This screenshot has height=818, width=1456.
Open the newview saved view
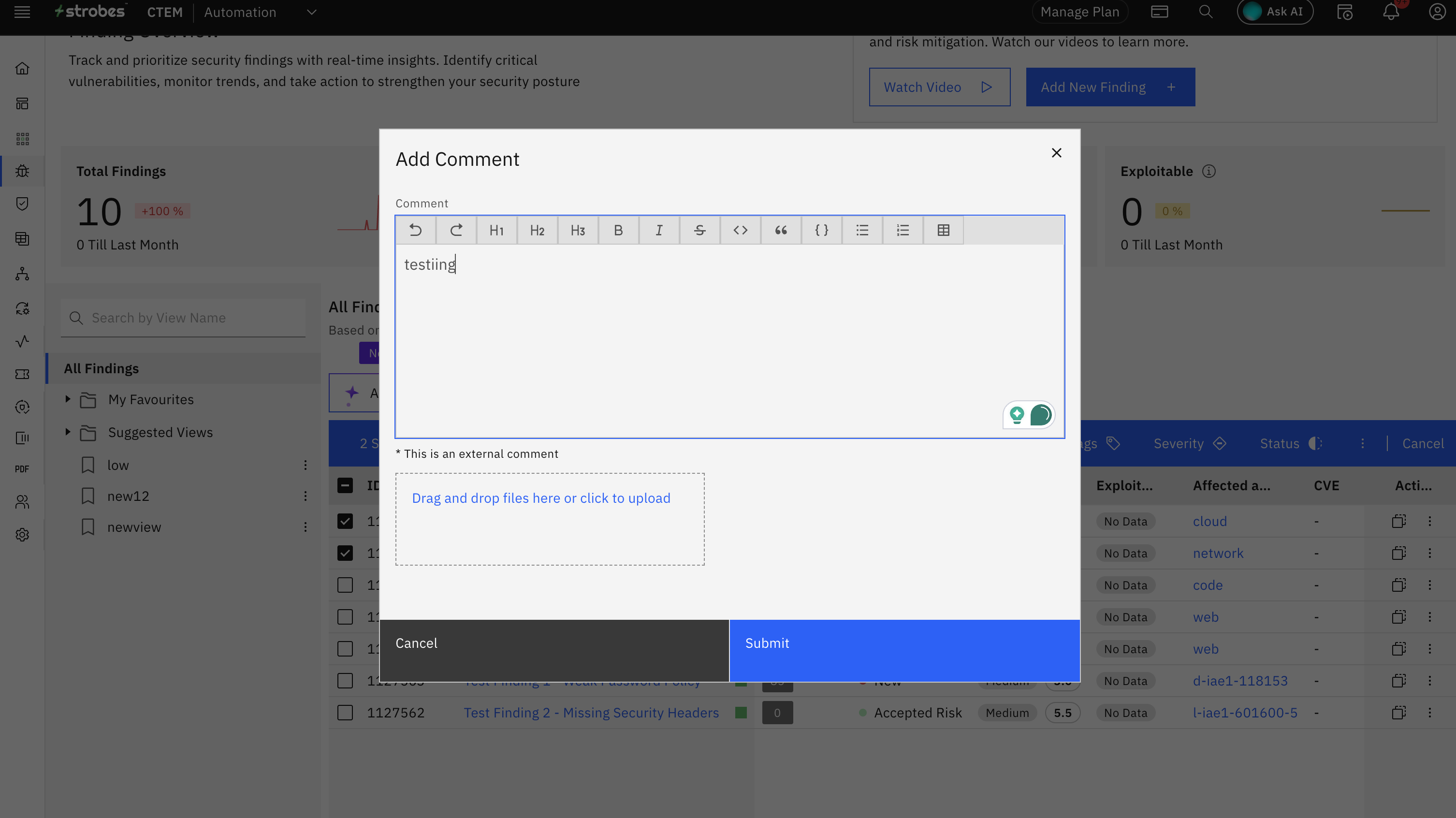point(134,527)
